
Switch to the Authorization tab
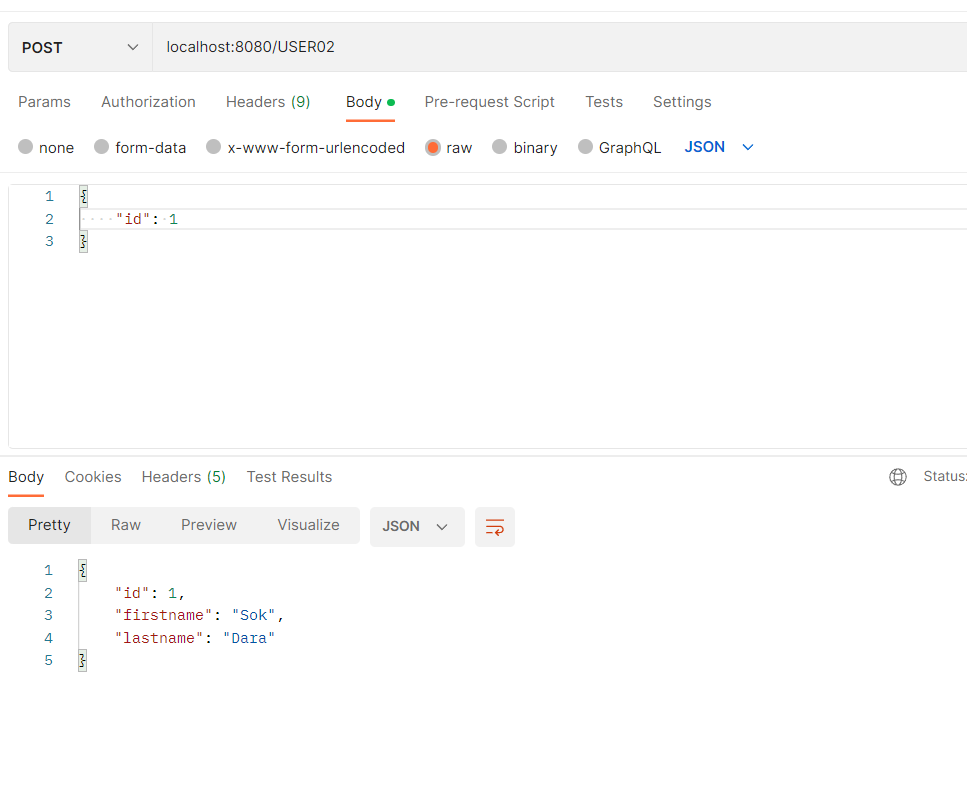148,102
